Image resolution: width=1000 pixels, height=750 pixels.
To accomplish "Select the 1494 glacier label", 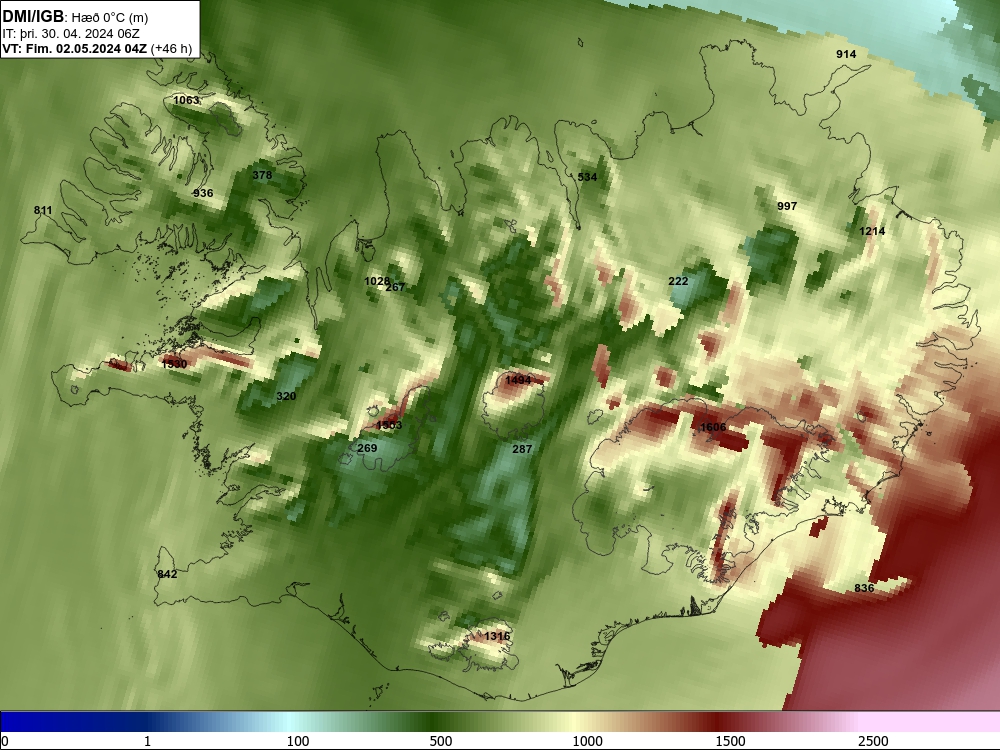I will 518,380.
